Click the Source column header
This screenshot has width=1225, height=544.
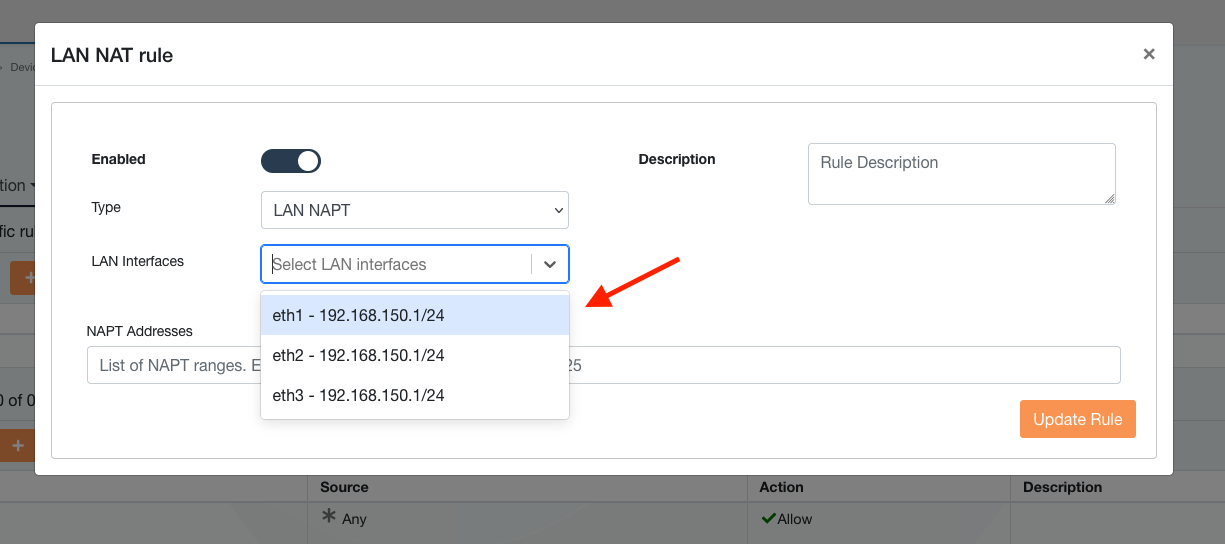pos(344,487)
